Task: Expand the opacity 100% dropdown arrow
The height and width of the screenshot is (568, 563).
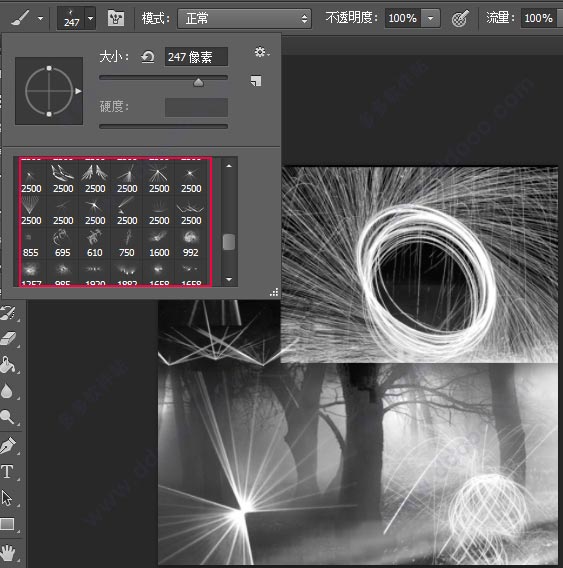Action: (x=430, y=18)
